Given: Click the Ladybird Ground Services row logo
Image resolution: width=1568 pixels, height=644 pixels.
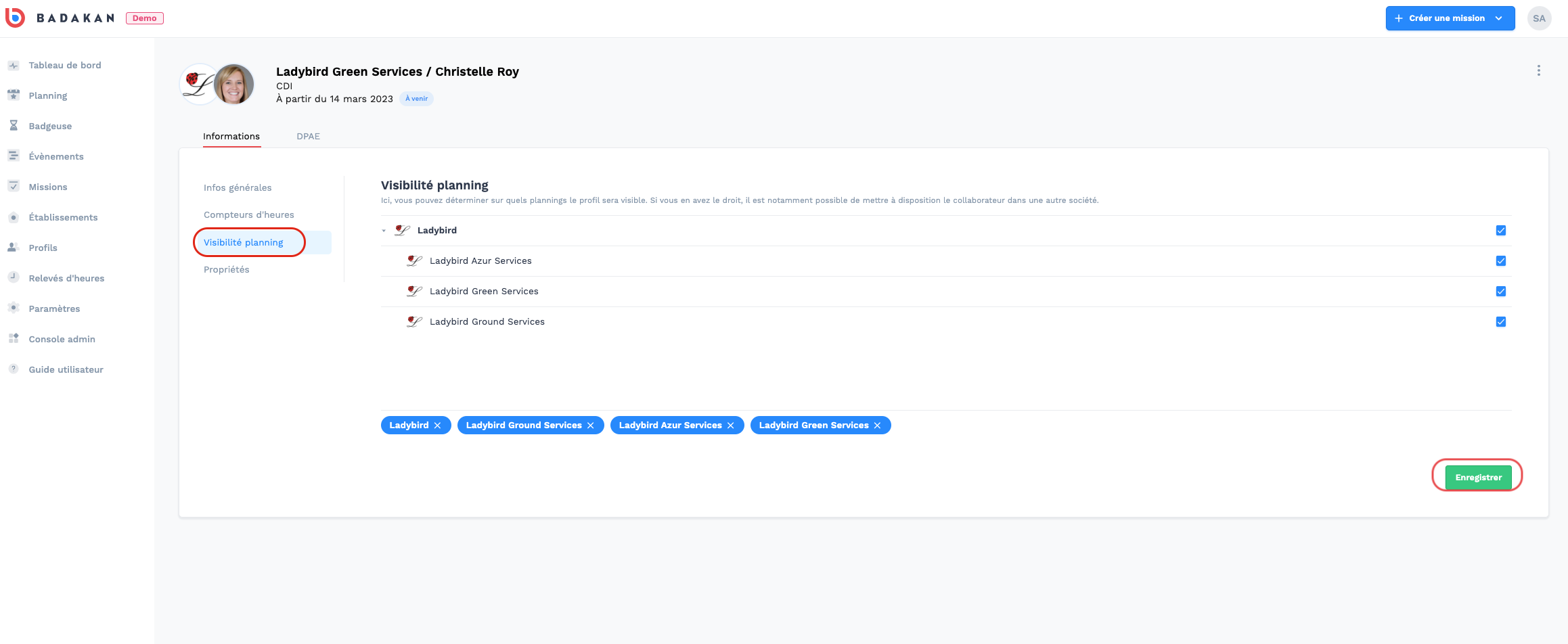Looking at the screenshot, I should (414, 321).
